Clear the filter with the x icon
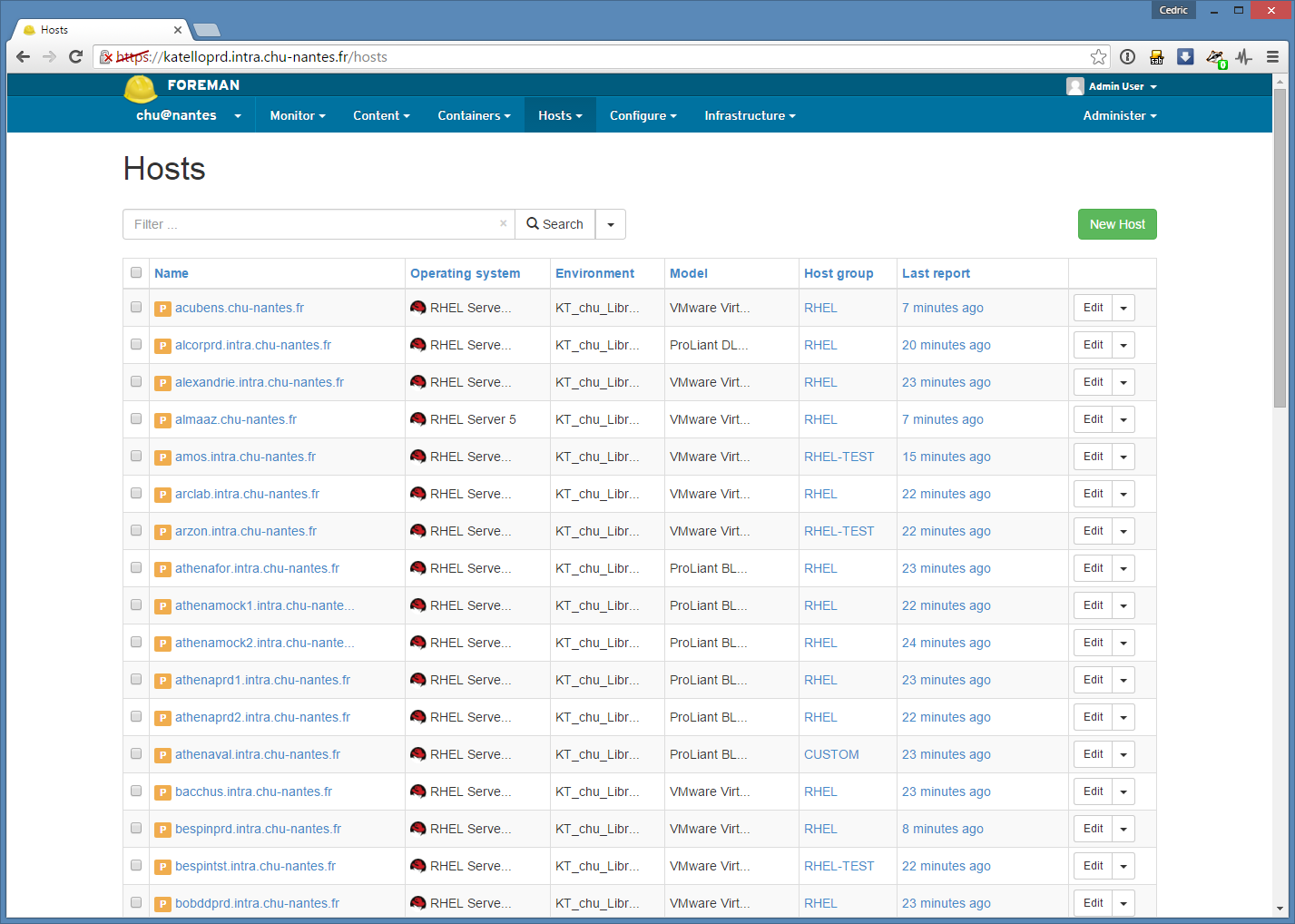Screen dimensions: 1295x924 (x=504, y=223)
